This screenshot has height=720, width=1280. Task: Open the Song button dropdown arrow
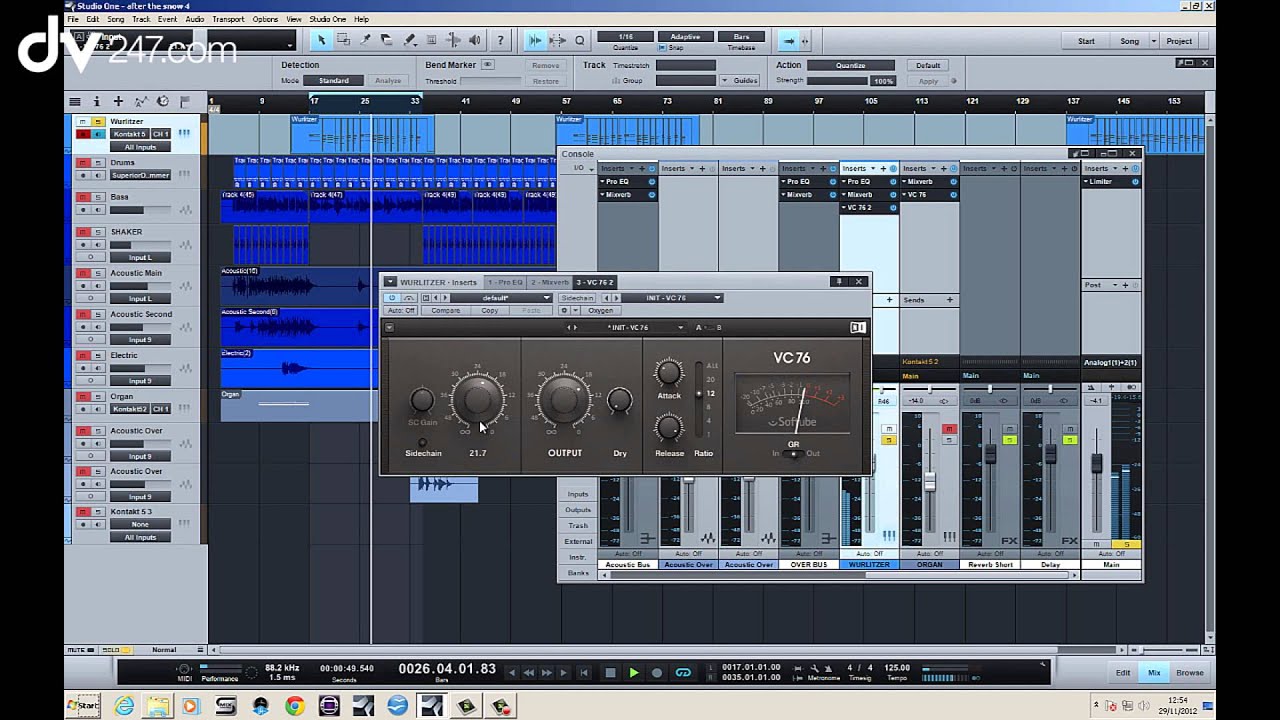[x=1153, y=41]
